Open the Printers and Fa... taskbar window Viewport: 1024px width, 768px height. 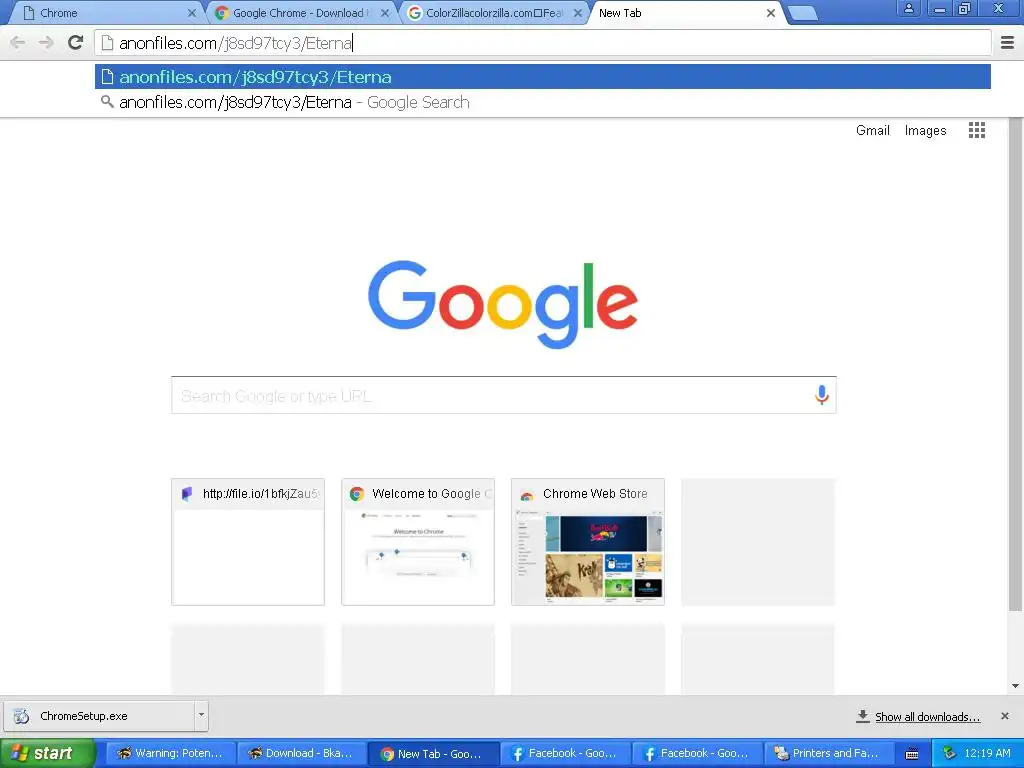[x=829, y=754]
